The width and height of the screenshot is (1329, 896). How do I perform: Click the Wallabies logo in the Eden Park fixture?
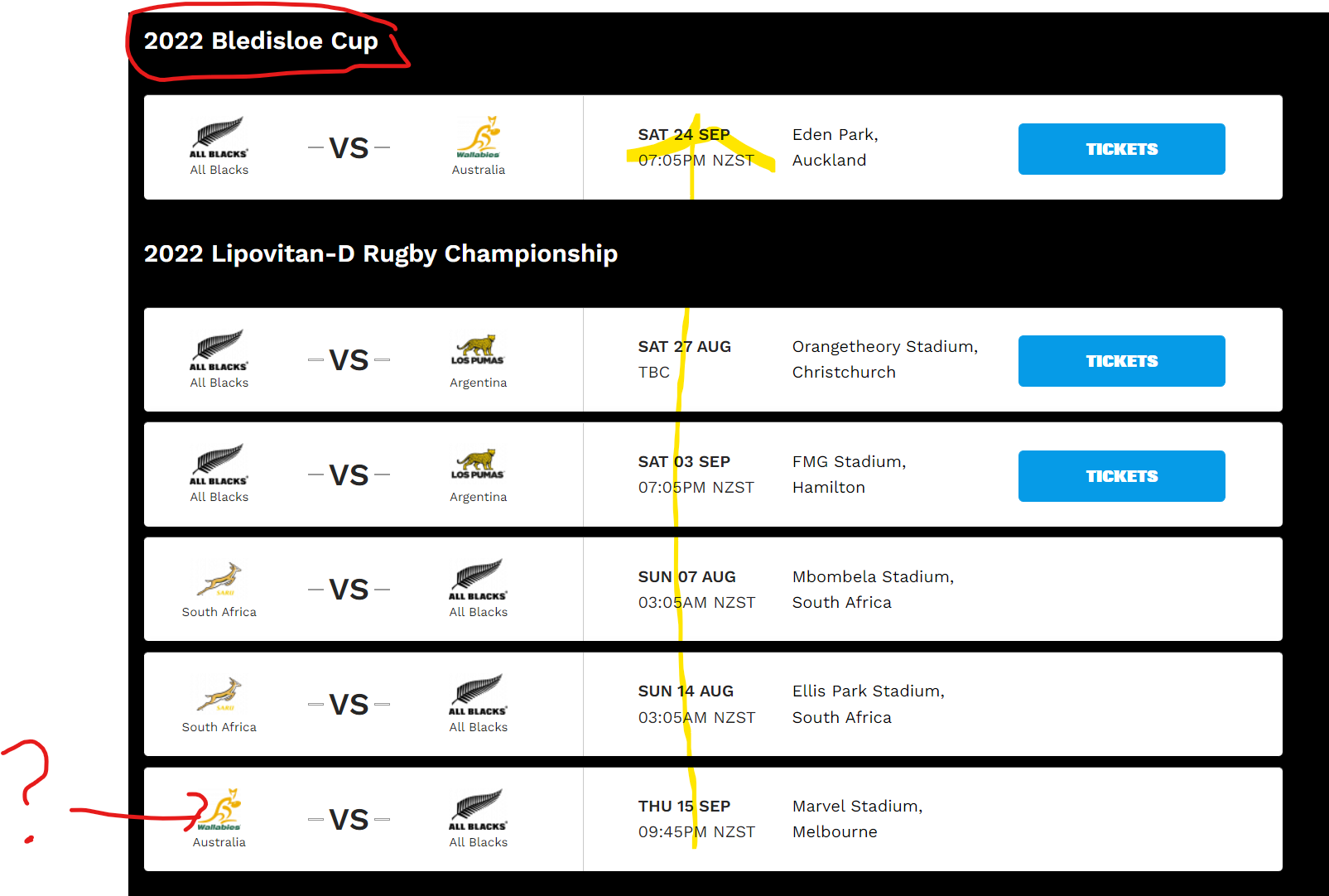point(479,137)
